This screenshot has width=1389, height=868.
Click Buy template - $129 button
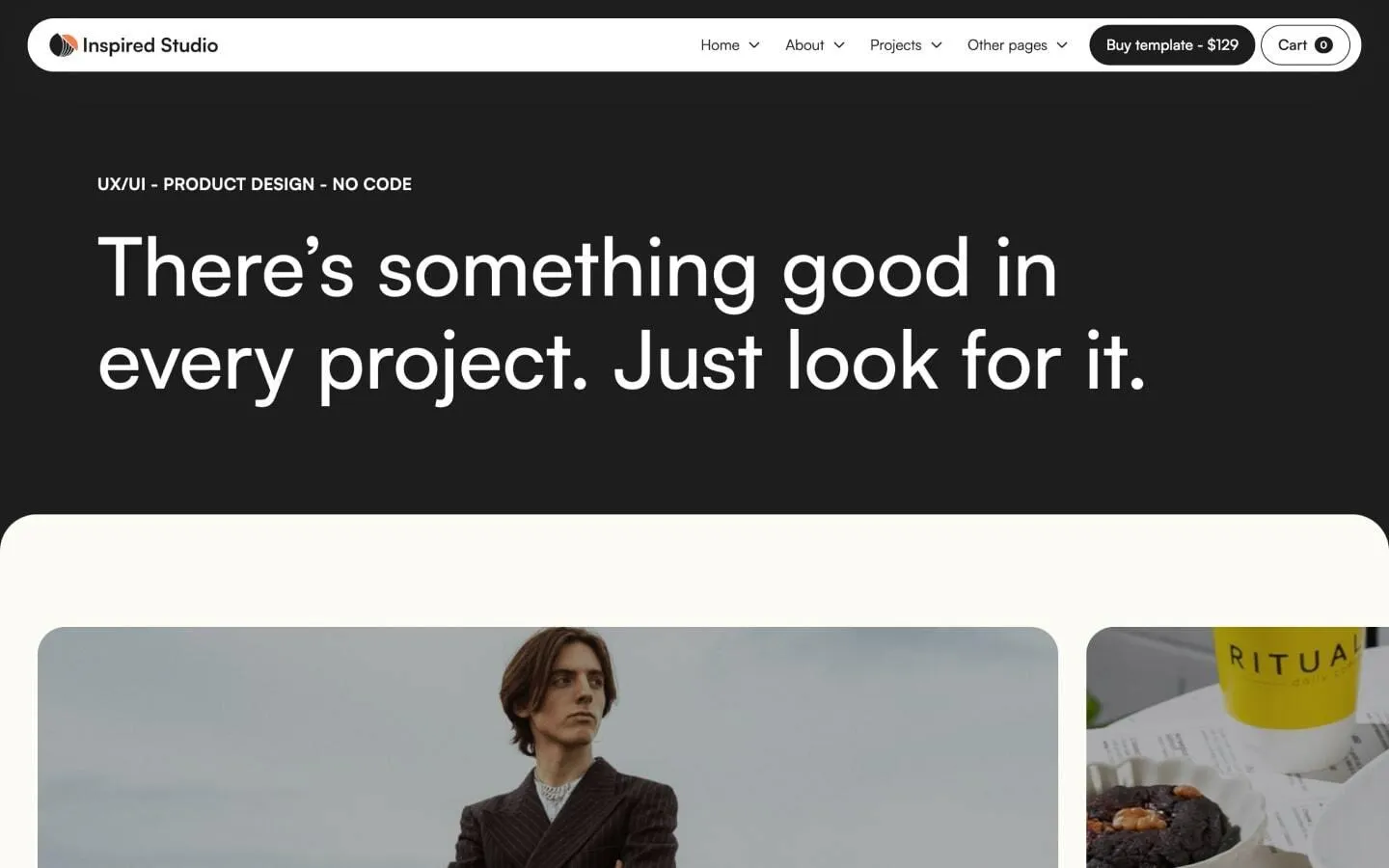point(1172,45)
